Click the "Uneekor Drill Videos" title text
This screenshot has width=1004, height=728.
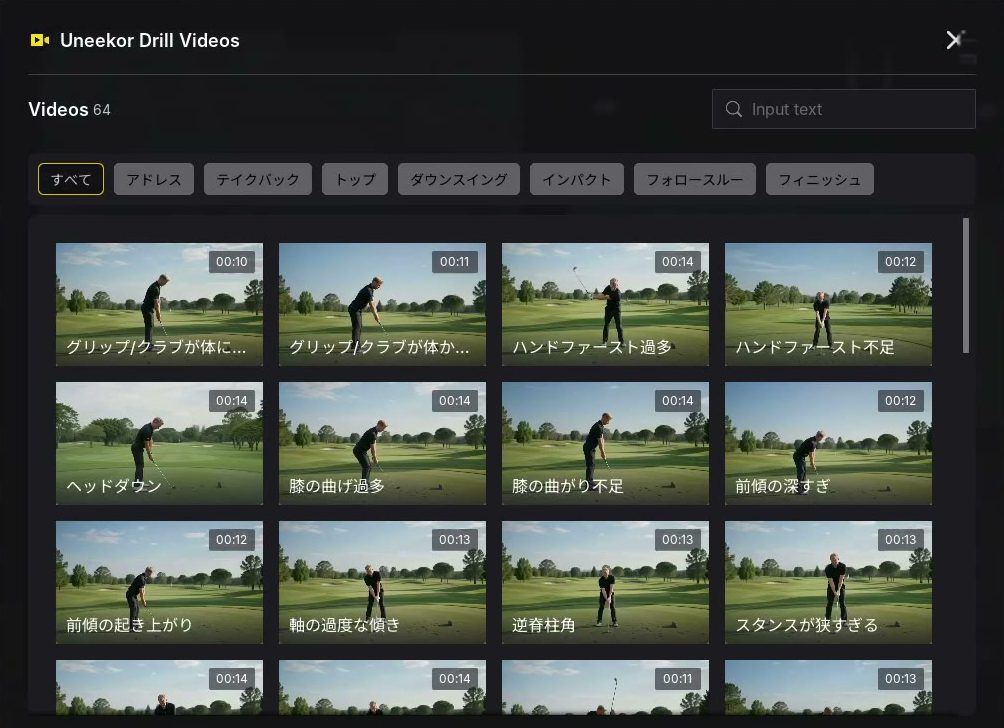tap(150, 40)
